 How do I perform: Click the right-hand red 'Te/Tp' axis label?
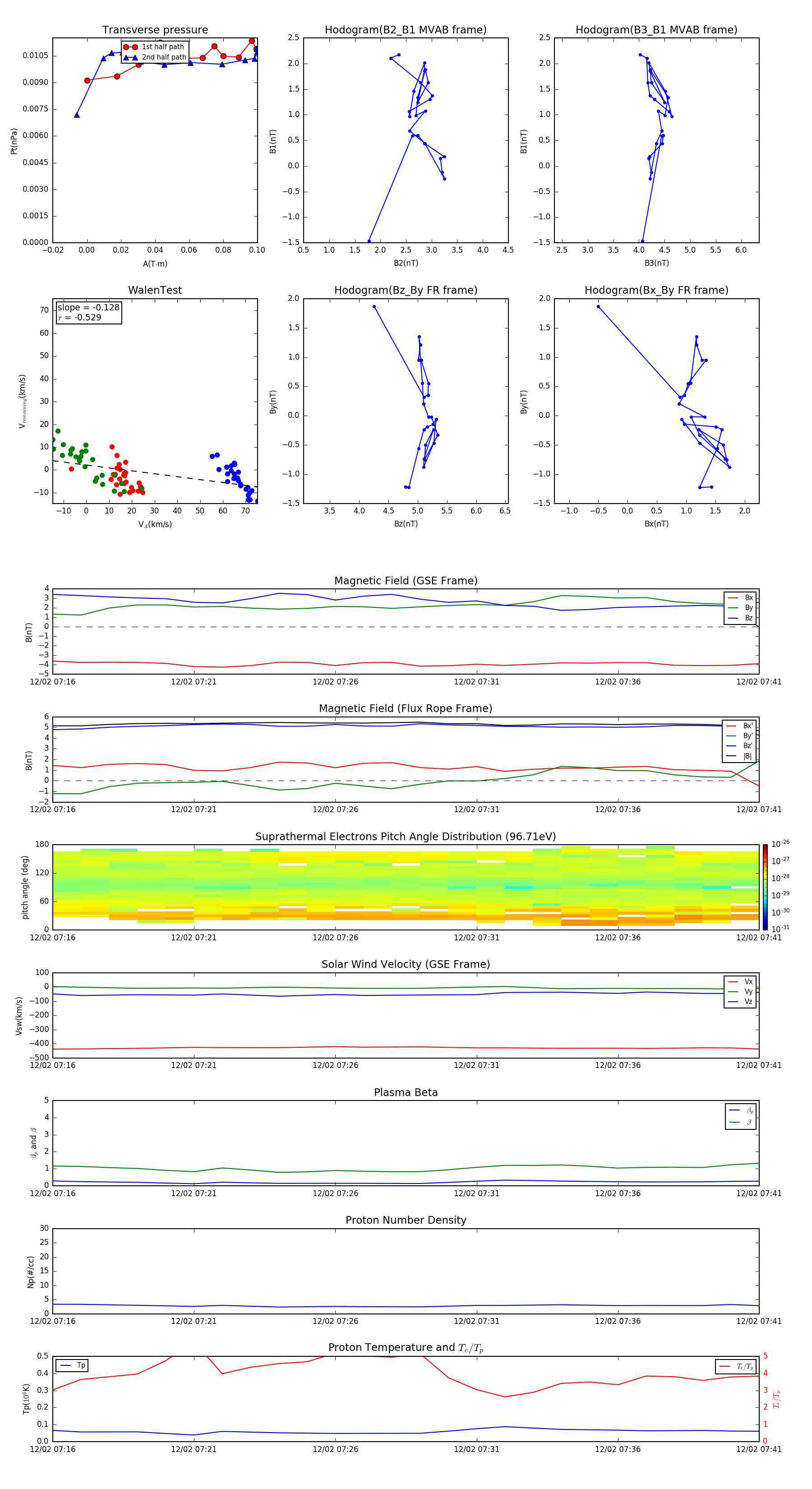click(777, 1399)
